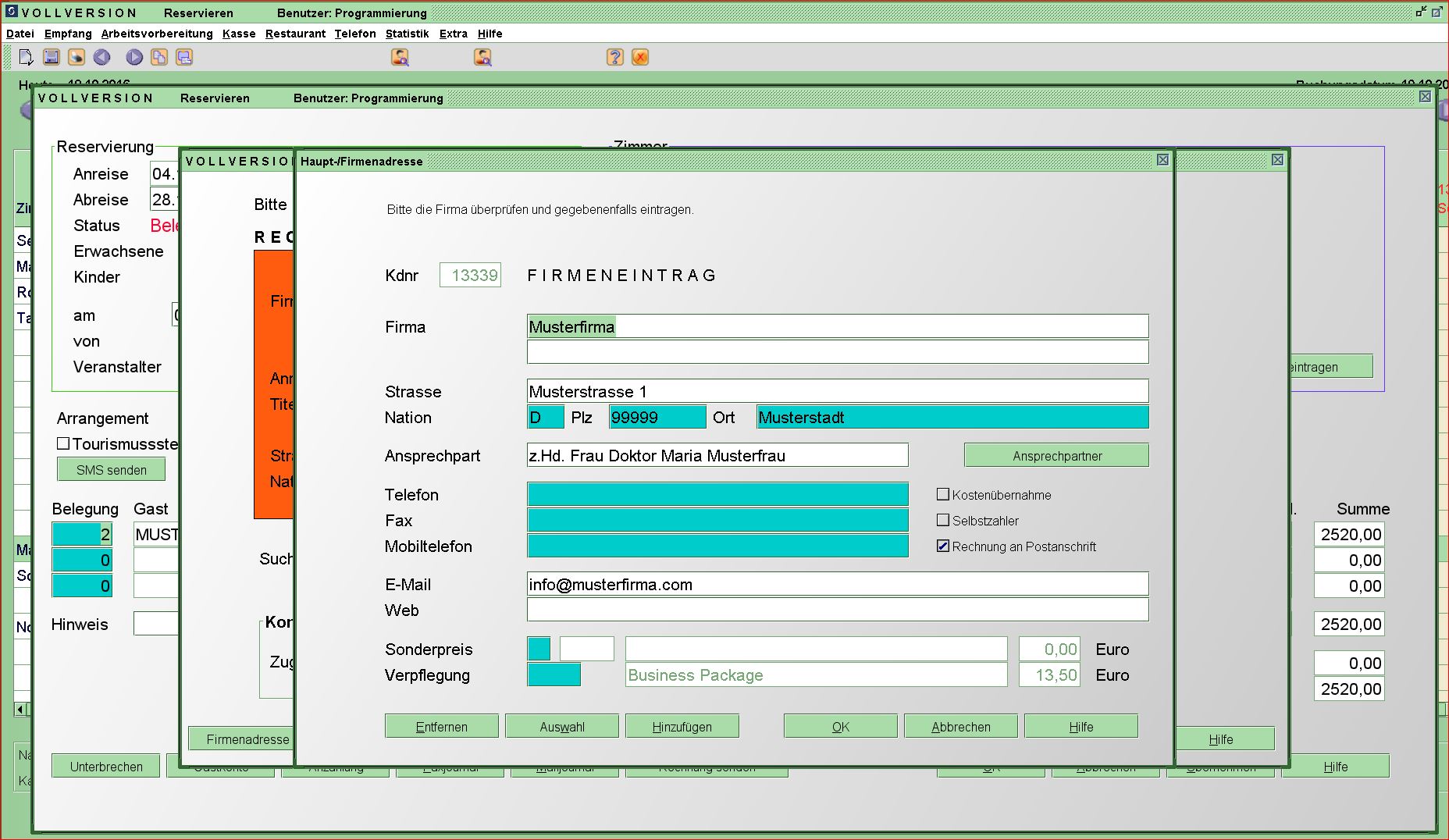
Task: Click the left horizontal scrollbar arrow
Action: 20,709
